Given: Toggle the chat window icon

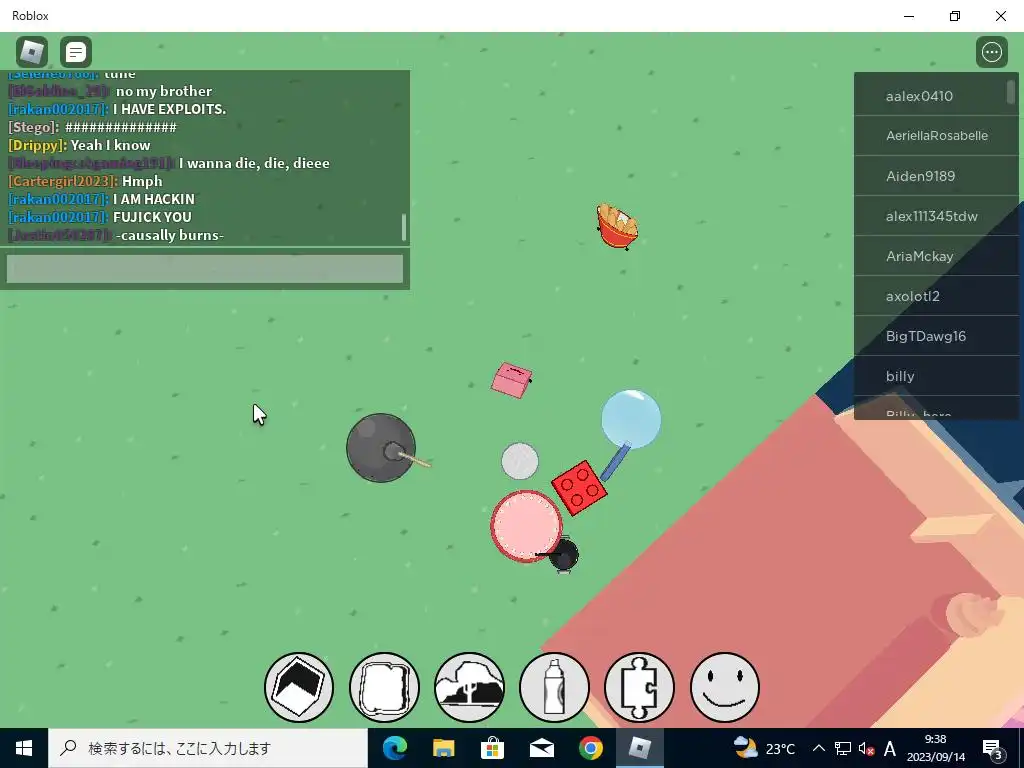Looking at the screenshot, I should tap(76, 52).
